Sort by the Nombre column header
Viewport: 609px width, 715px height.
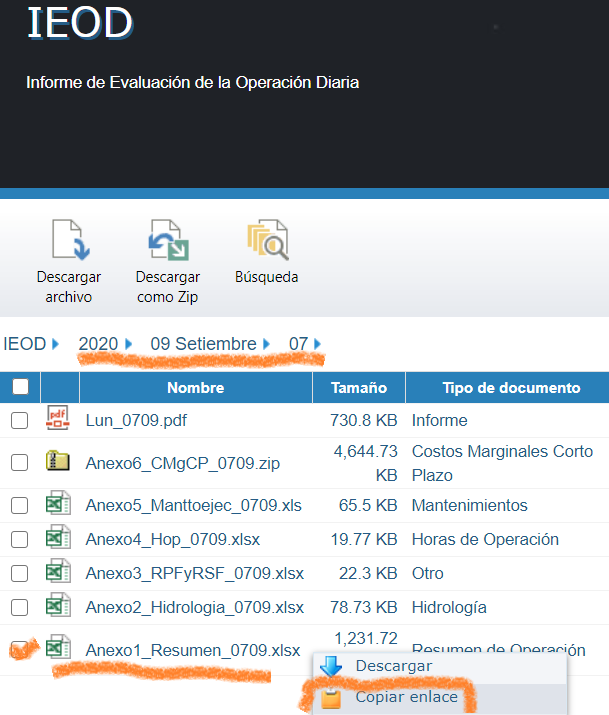pyautogui.click(x=195, y=388)
